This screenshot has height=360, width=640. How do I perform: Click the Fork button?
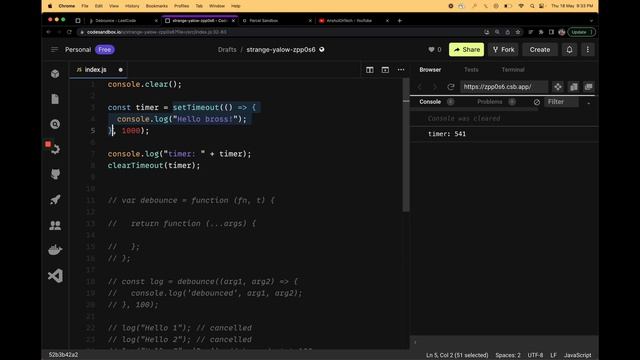click(503, 49)
